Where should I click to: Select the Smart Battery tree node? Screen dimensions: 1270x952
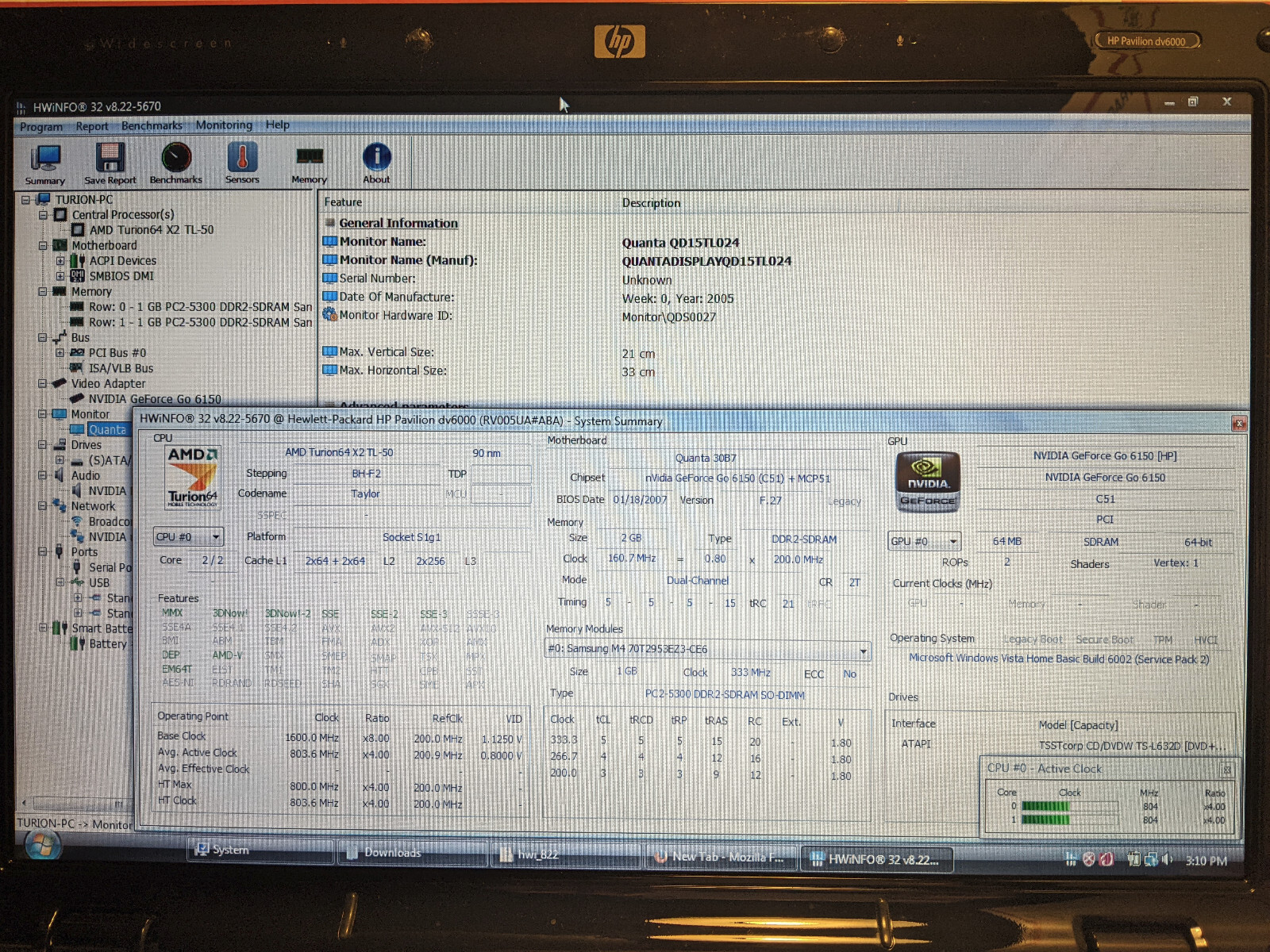(x=102, y=629)
